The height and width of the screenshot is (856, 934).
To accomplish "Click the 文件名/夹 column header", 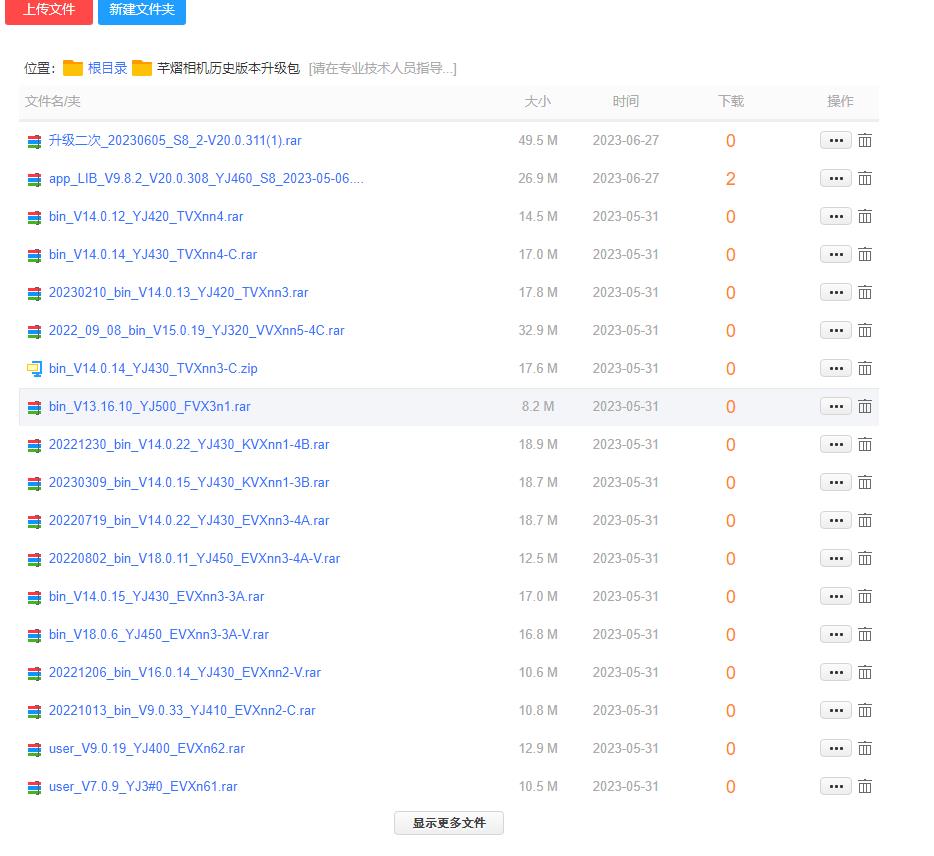I will tap(53, 101).
